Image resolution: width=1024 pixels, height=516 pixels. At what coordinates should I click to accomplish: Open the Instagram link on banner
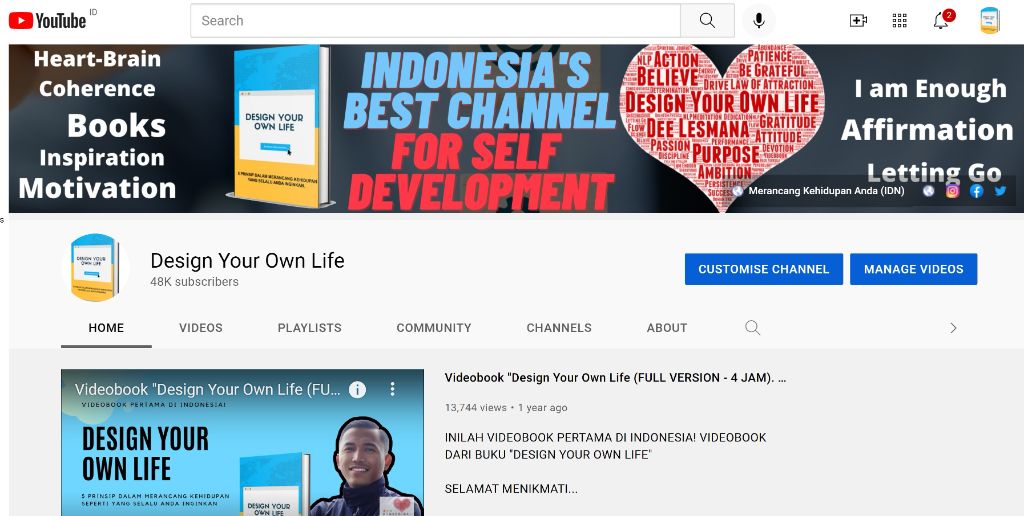click(952, 191)
